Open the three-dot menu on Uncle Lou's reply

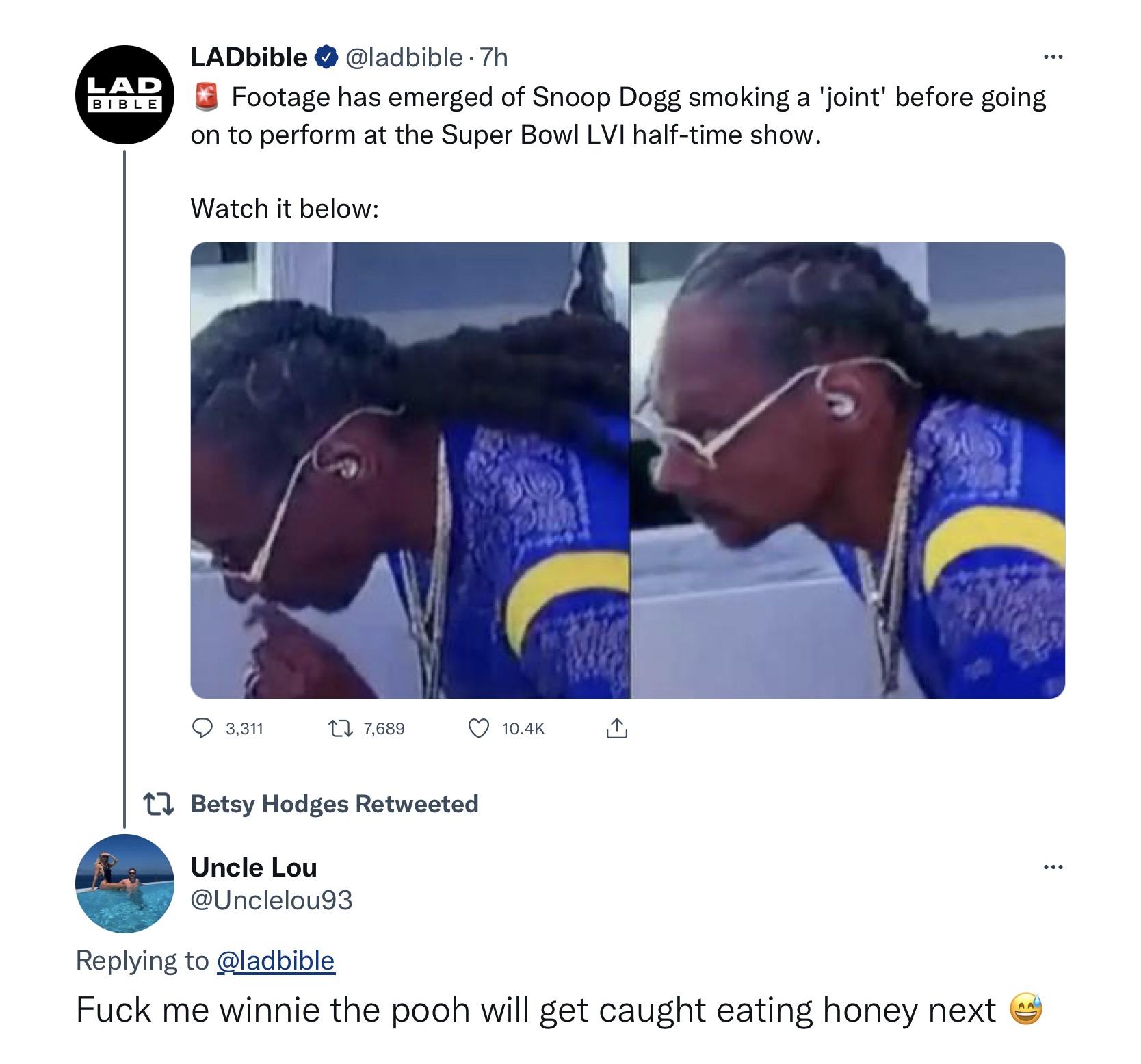coord(1053,868)
